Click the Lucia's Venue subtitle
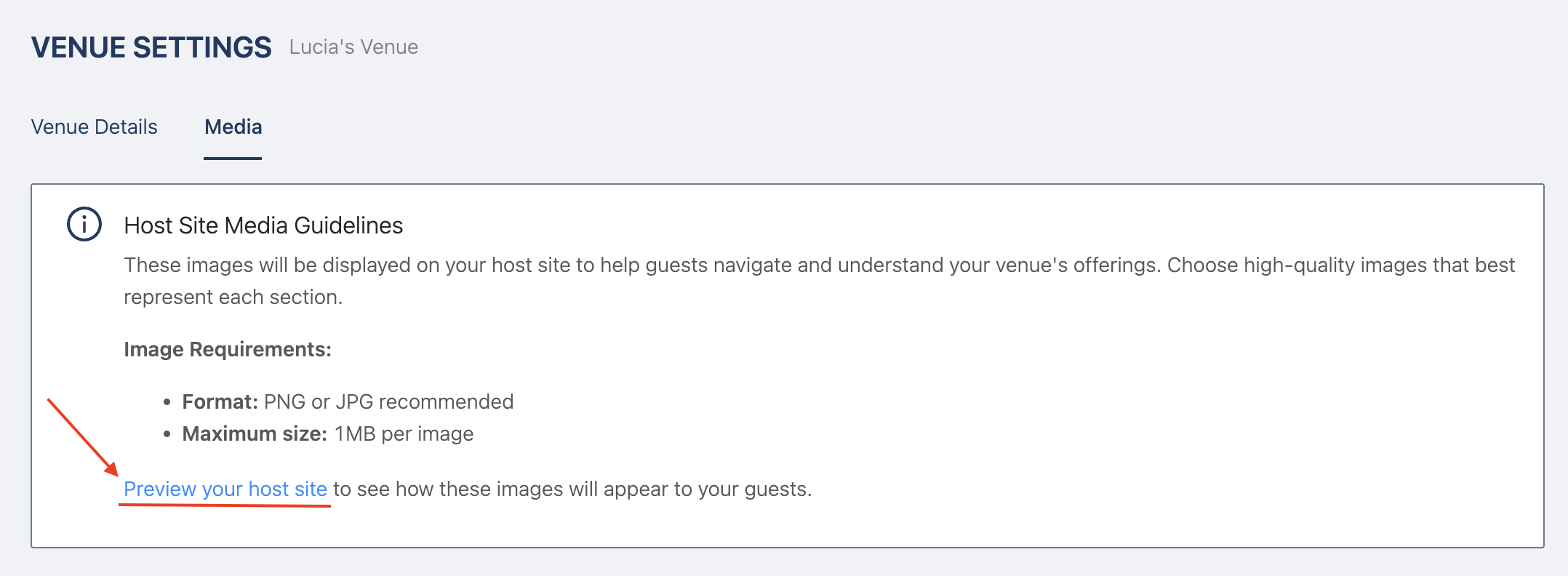This screenshot has height=576, width=1568. pyautogui.click(x=353, y=47)
